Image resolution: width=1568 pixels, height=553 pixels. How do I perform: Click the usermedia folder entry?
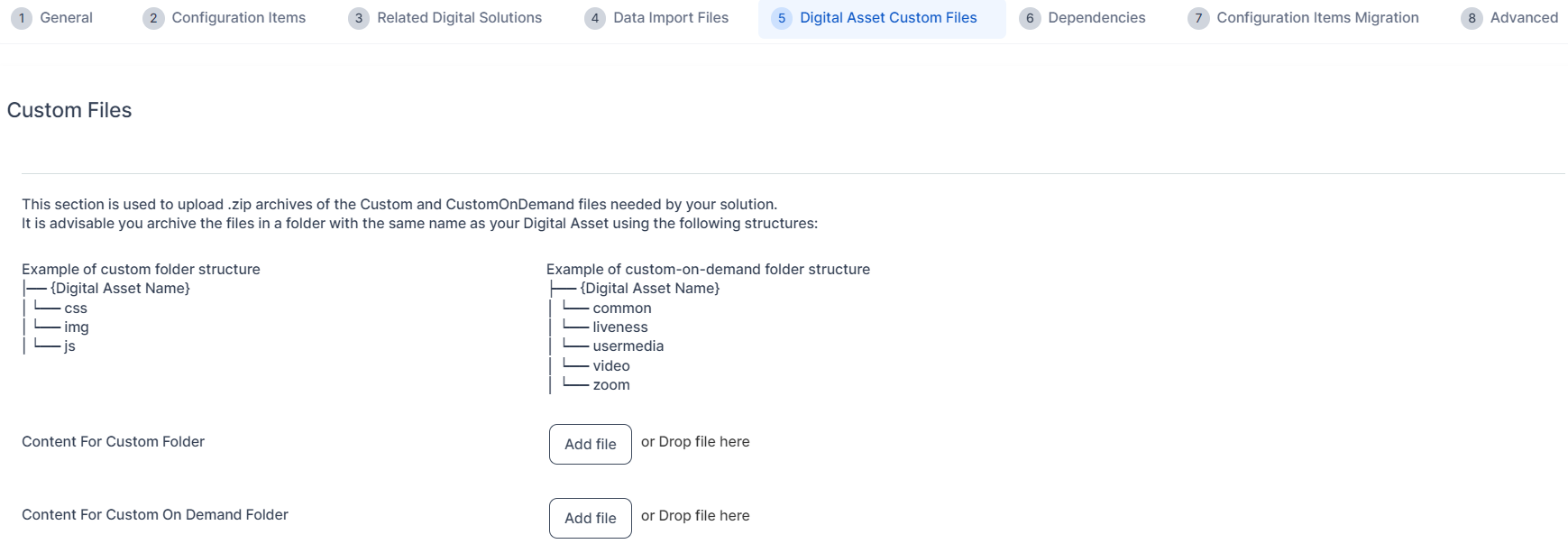(x=628, y=346)
